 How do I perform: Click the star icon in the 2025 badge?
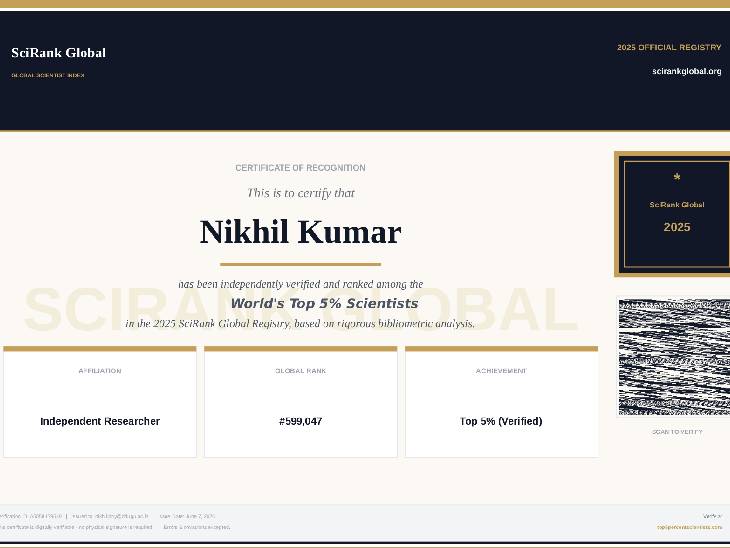[x=677, y=177]
